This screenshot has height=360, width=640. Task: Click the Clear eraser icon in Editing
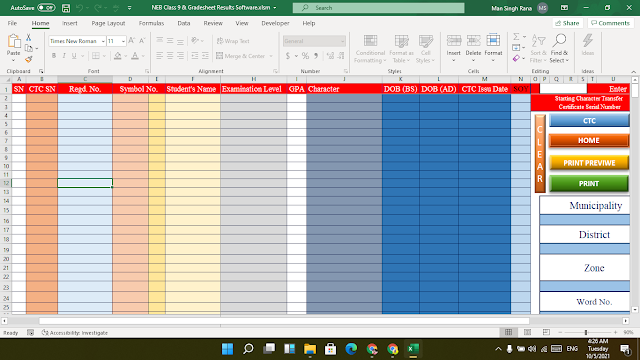(x=516, y=59)
